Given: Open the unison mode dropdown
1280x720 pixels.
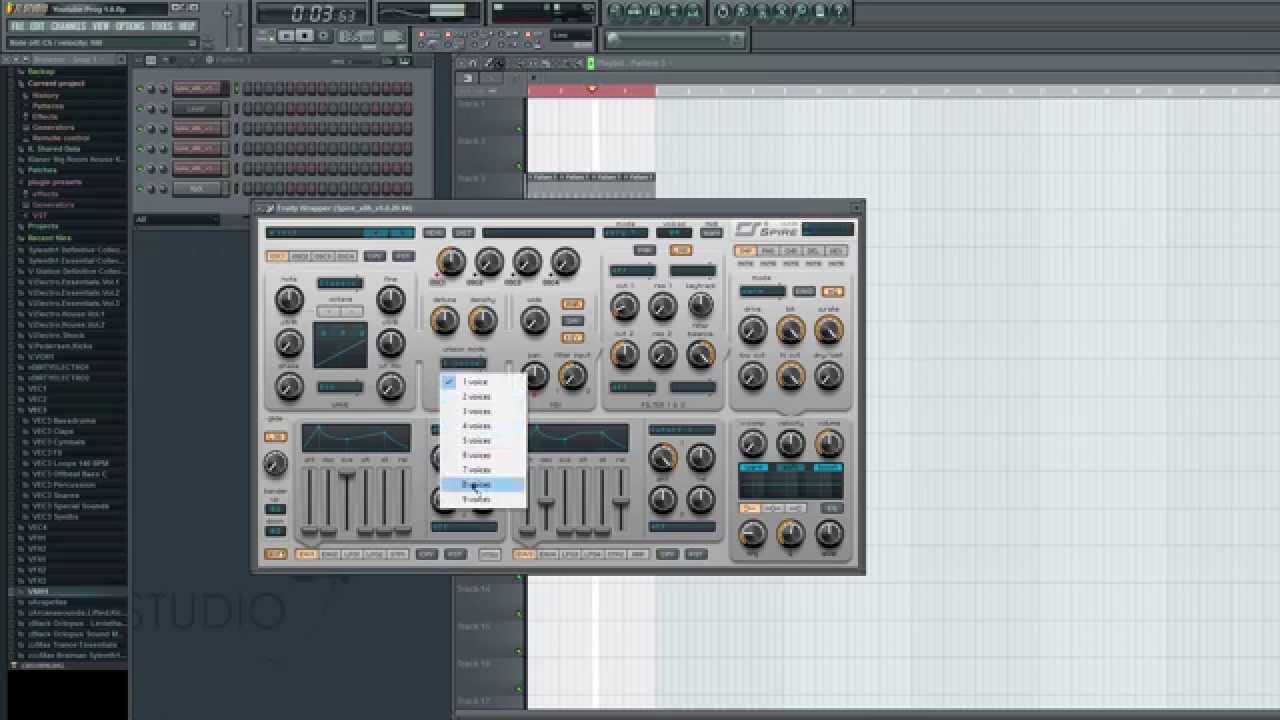Looking at the screenshot, I should point(464,364).
